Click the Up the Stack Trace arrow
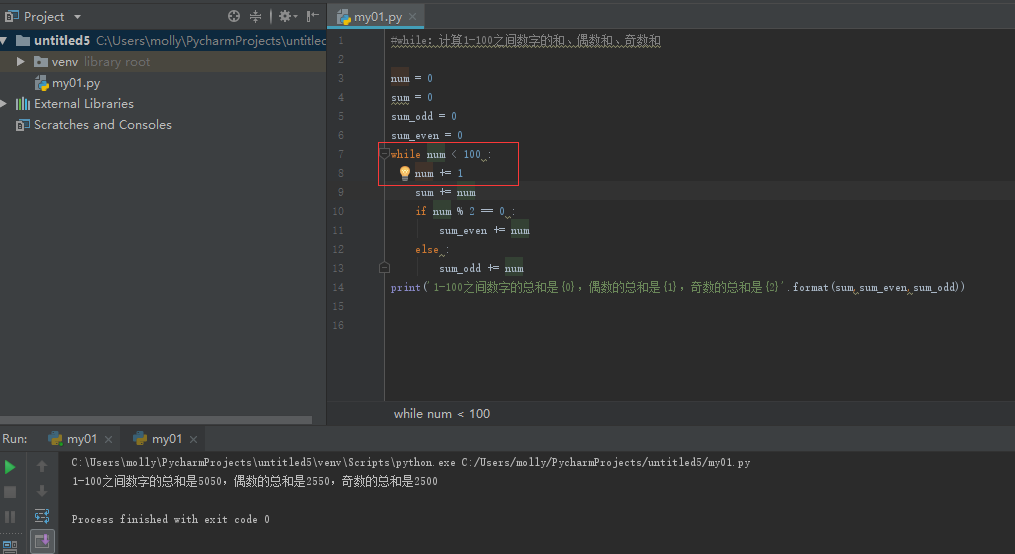Screen dimensions: 1015x554 tap(41, 466)
